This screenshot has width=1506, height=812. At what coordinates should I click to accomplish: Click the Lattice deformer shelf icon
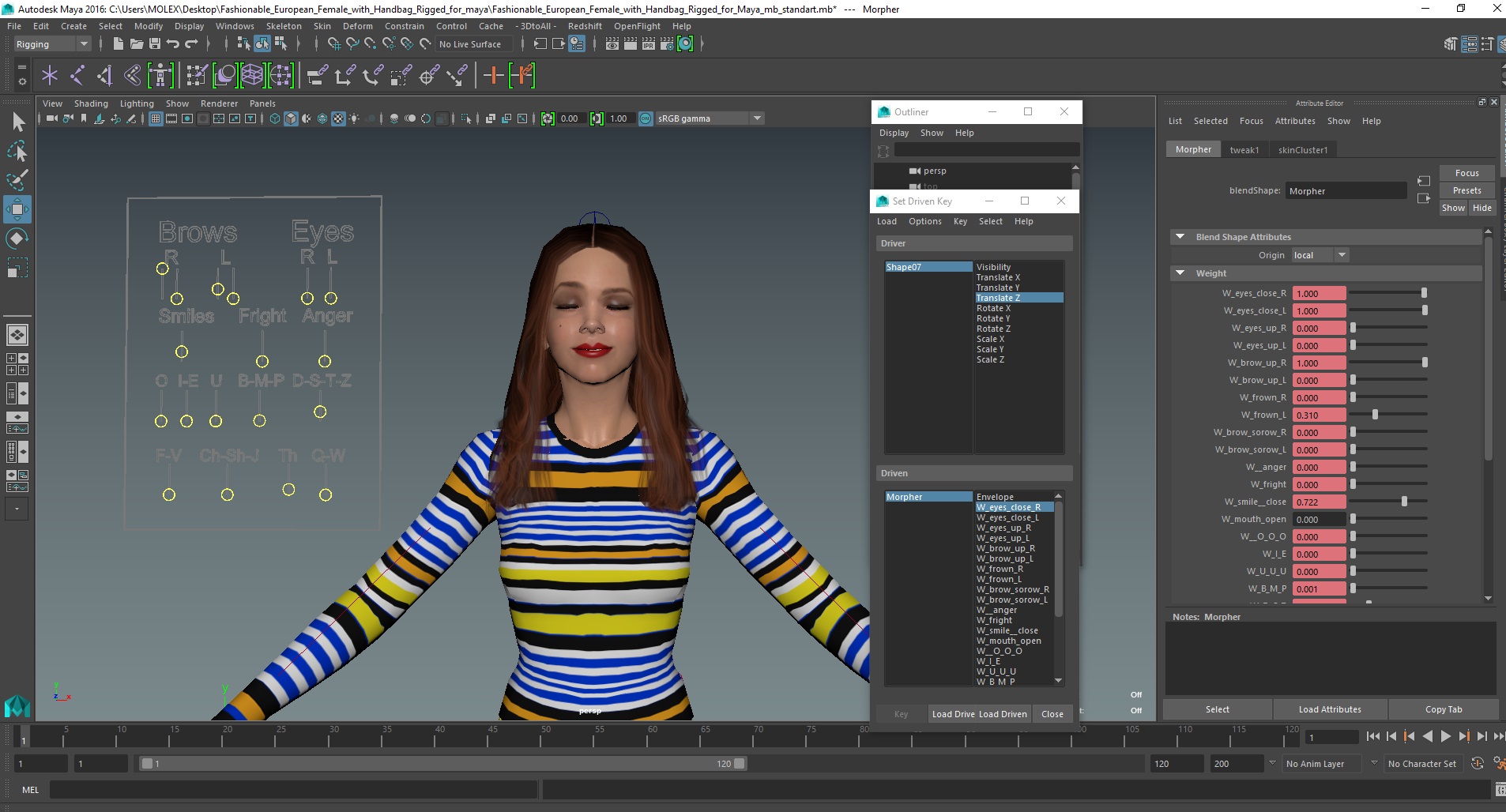(x=252, y=76)
